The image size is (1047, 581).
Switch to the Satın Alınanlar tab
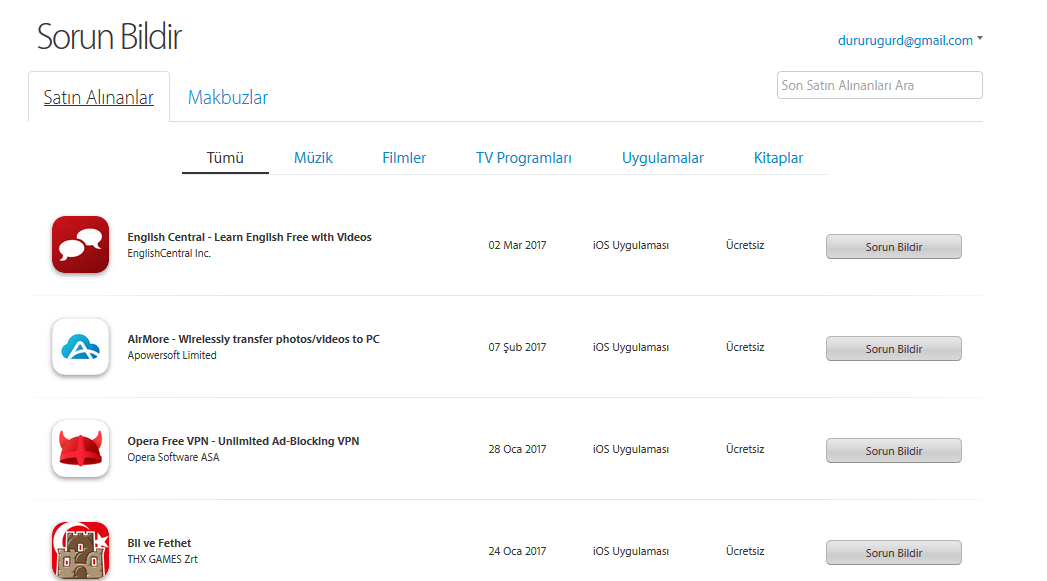pyautogui.click(x=98, y=98)
